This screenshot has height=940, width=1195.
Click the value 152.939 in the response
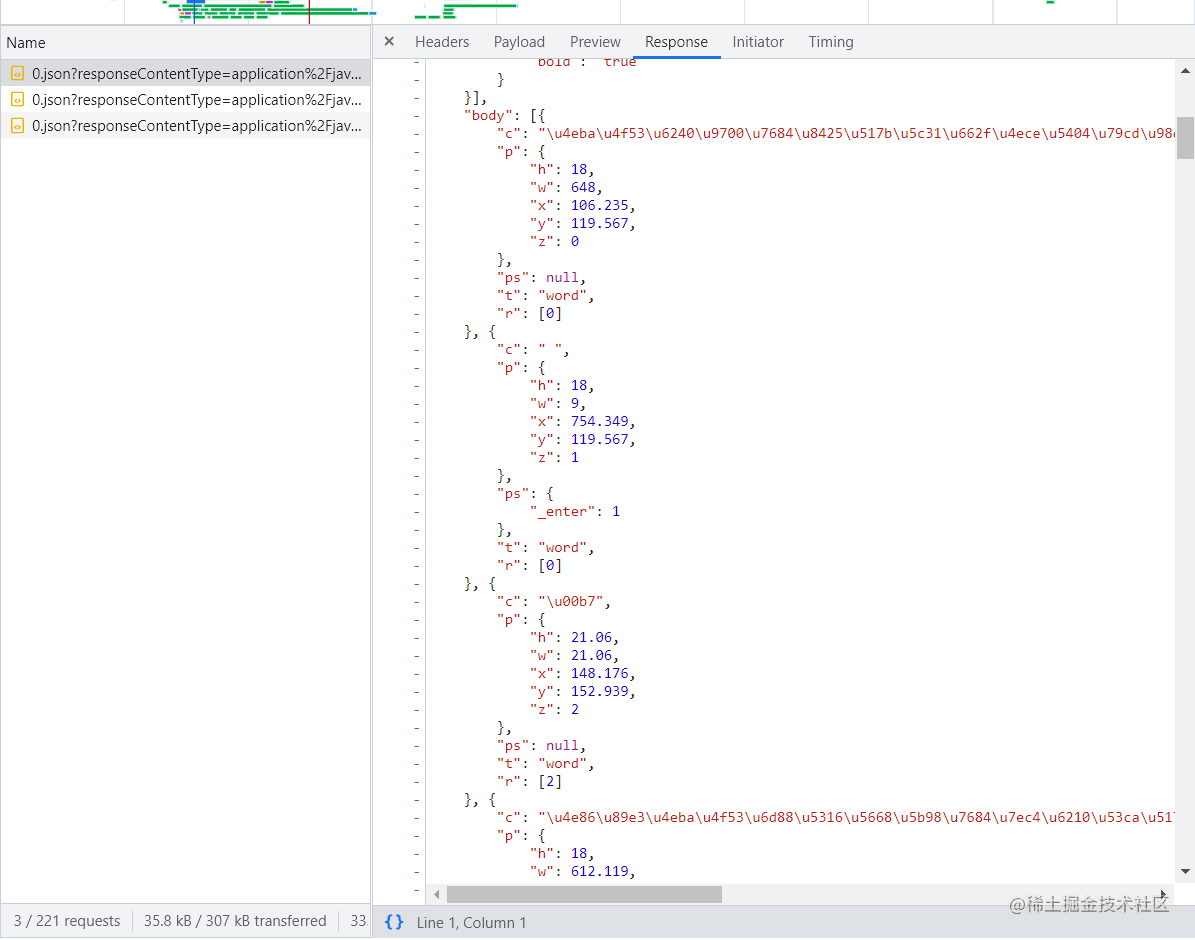[600, 691]
